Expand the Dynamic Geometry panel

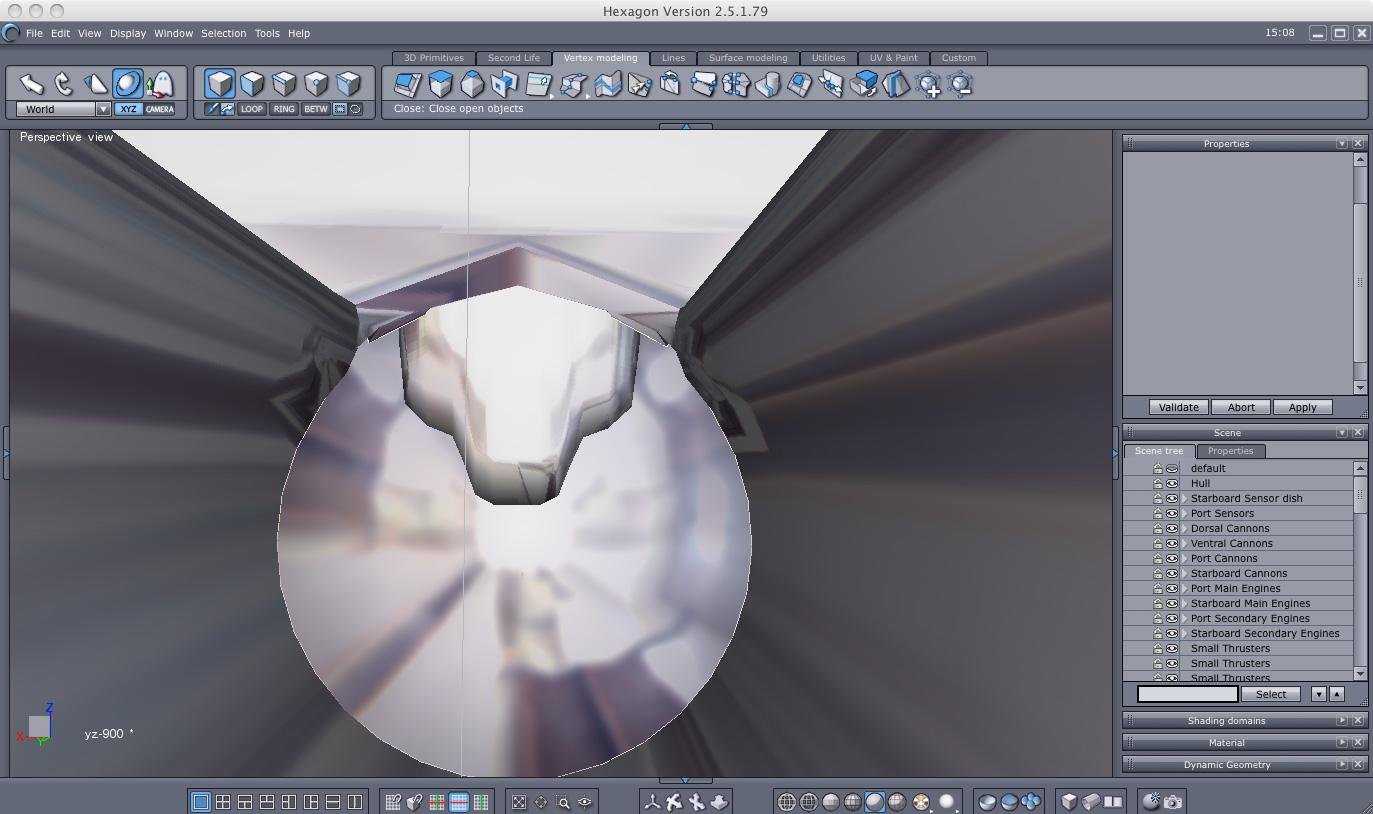pyautogui.click(x=1342, y=764)
